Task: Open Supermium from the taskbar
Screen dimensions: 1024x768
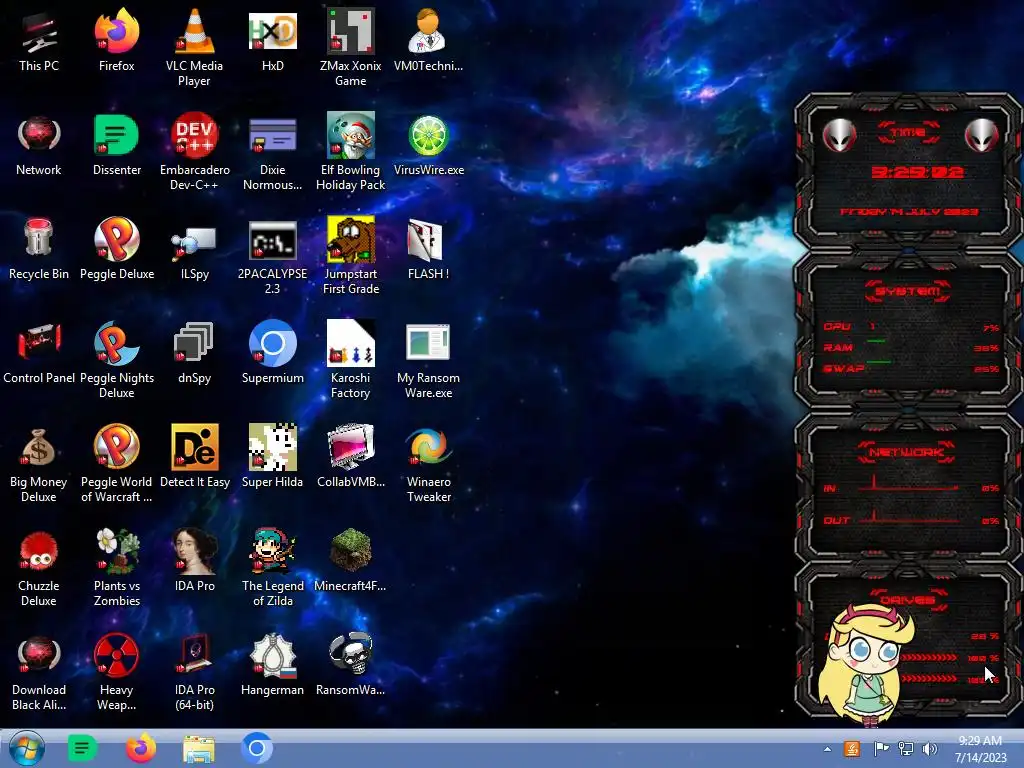Action: (257, 748)
